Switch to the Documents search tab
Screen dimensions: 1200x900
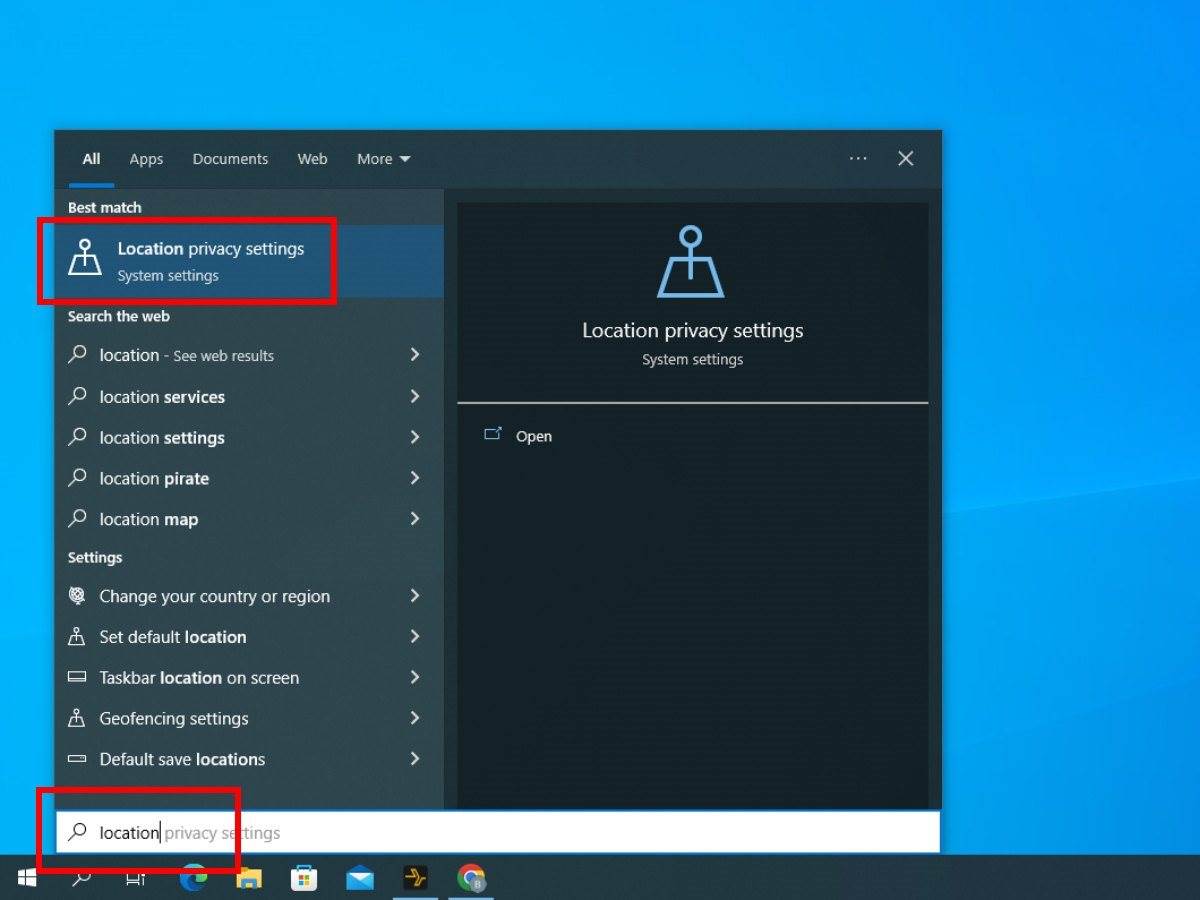[230, 159]
